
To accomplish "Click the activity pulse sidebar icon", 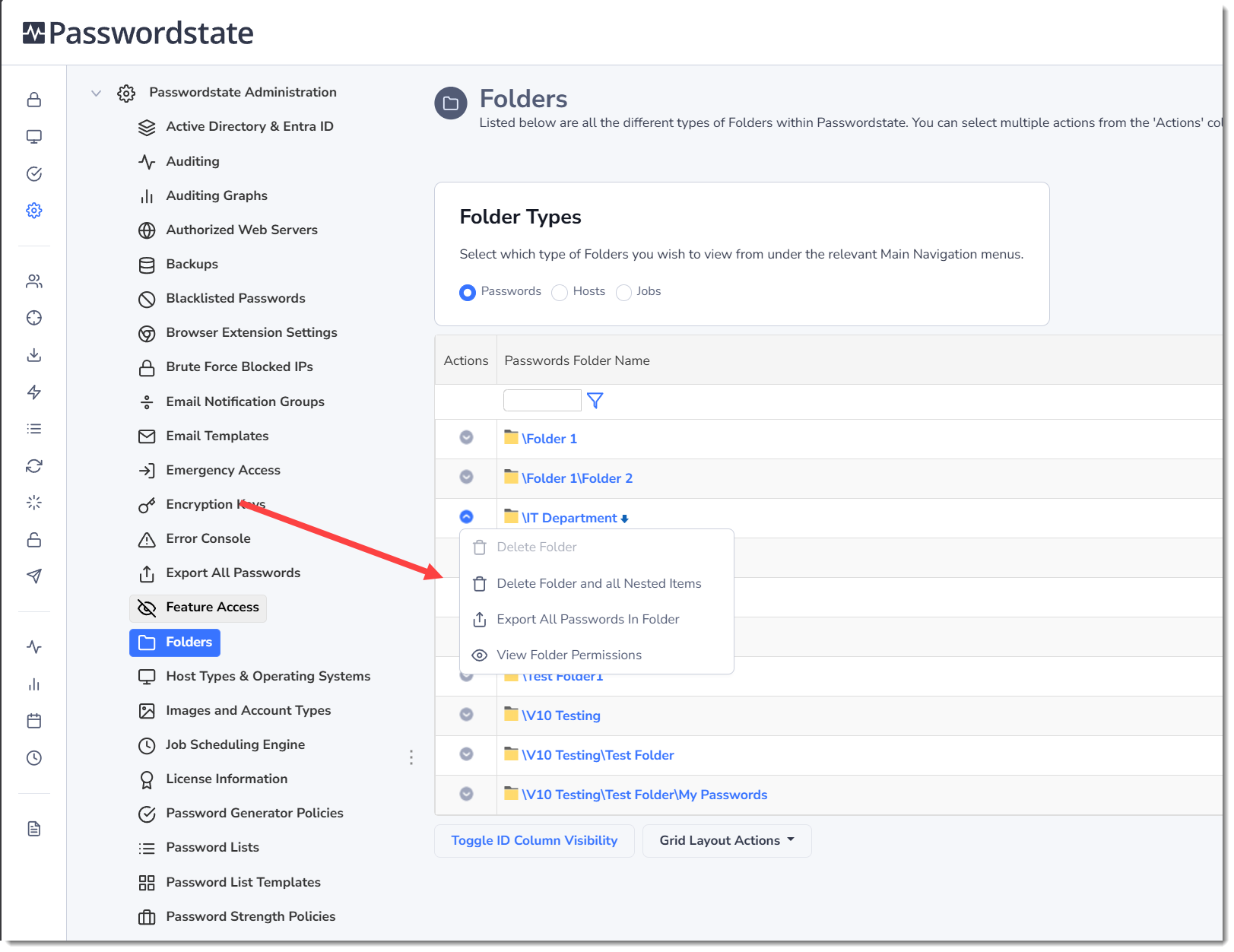I will [34, 647].
